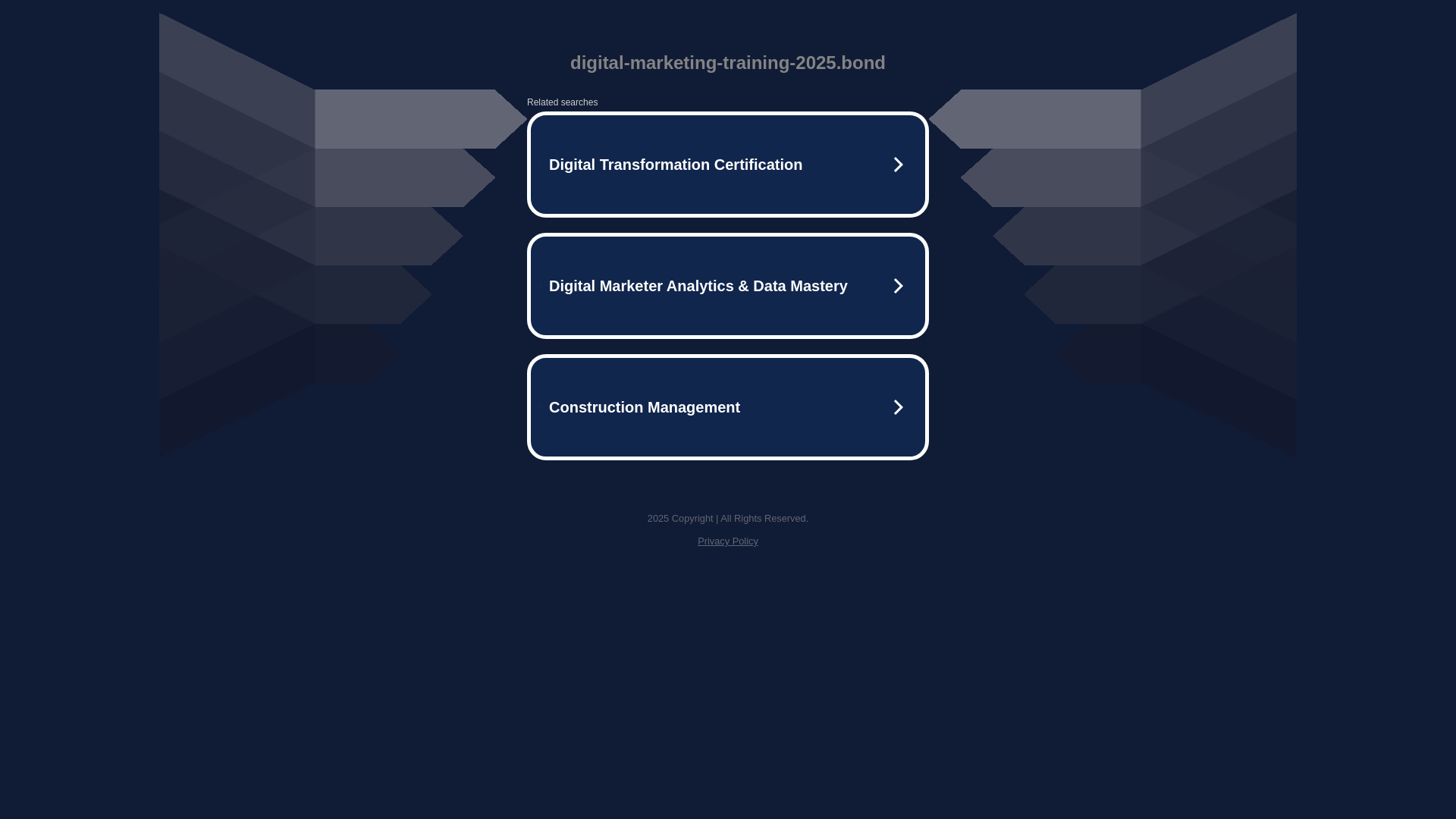
Task: Click the 2025 Copyright footer text
Action: (679, 519)
